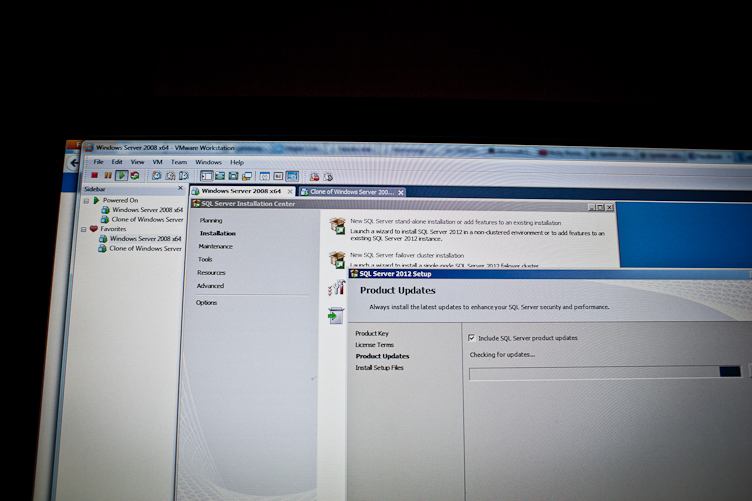Viewport: 752px width, 501px height.
Task: Collapse the Favorites tree group
Action: point(83,229)
